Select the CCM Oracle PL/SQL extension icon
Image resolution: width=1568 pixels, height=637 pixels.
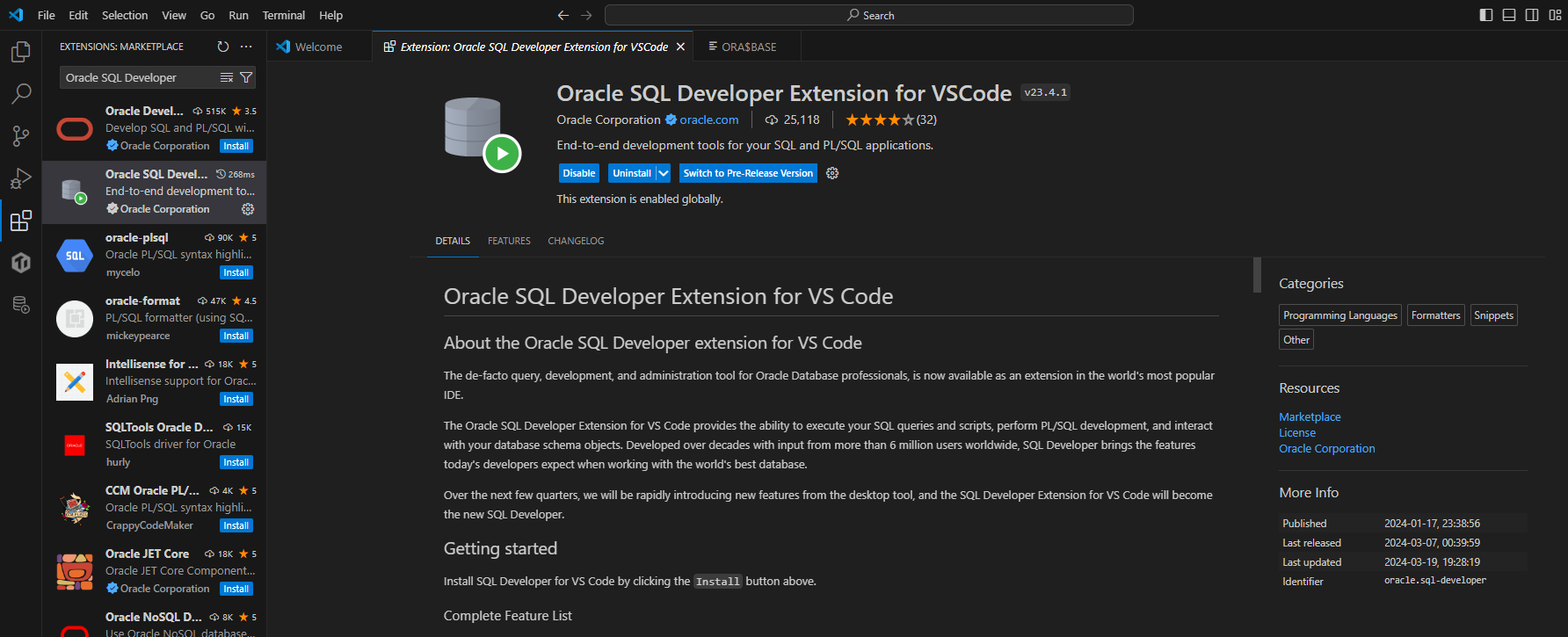[75, 509]
